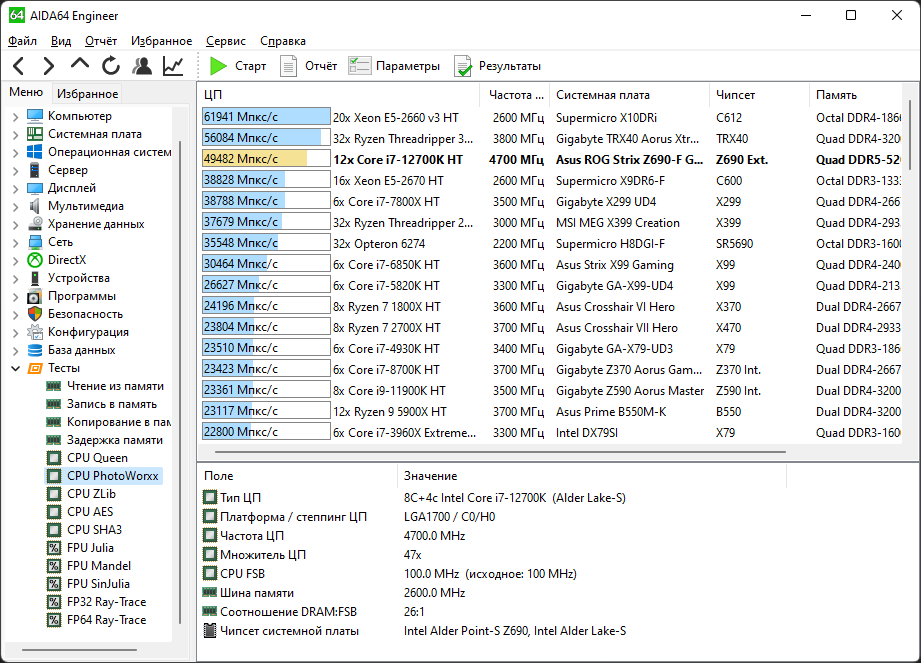Select the База данных database icon

point(35,350)
